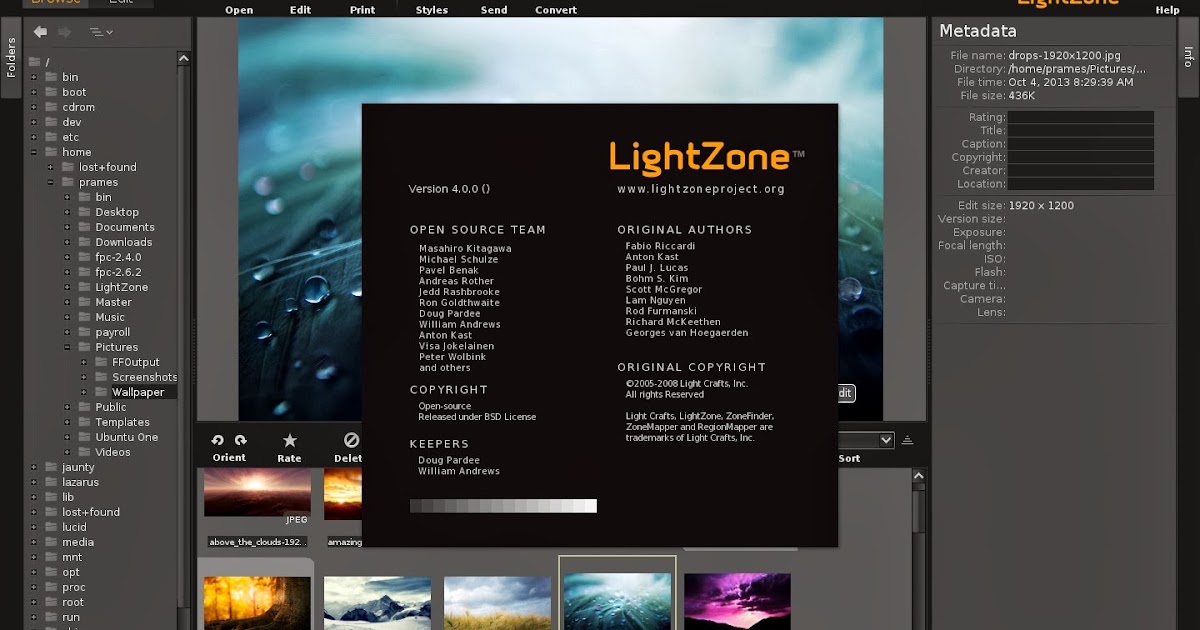The height and width of the screenshot is (630, 1200).
Task: Click the folder icon next to Pictures
Action: pyautogui.click(x=85, y=347)
